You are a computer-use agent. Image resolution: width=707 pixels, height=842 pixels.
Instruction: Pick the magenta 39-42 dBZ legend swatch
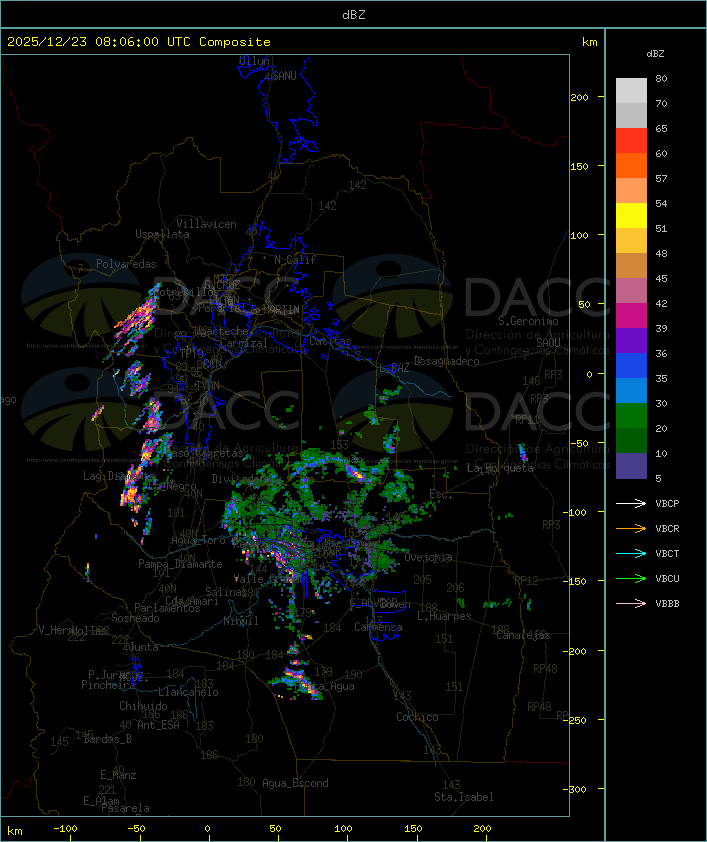point(631,316)
